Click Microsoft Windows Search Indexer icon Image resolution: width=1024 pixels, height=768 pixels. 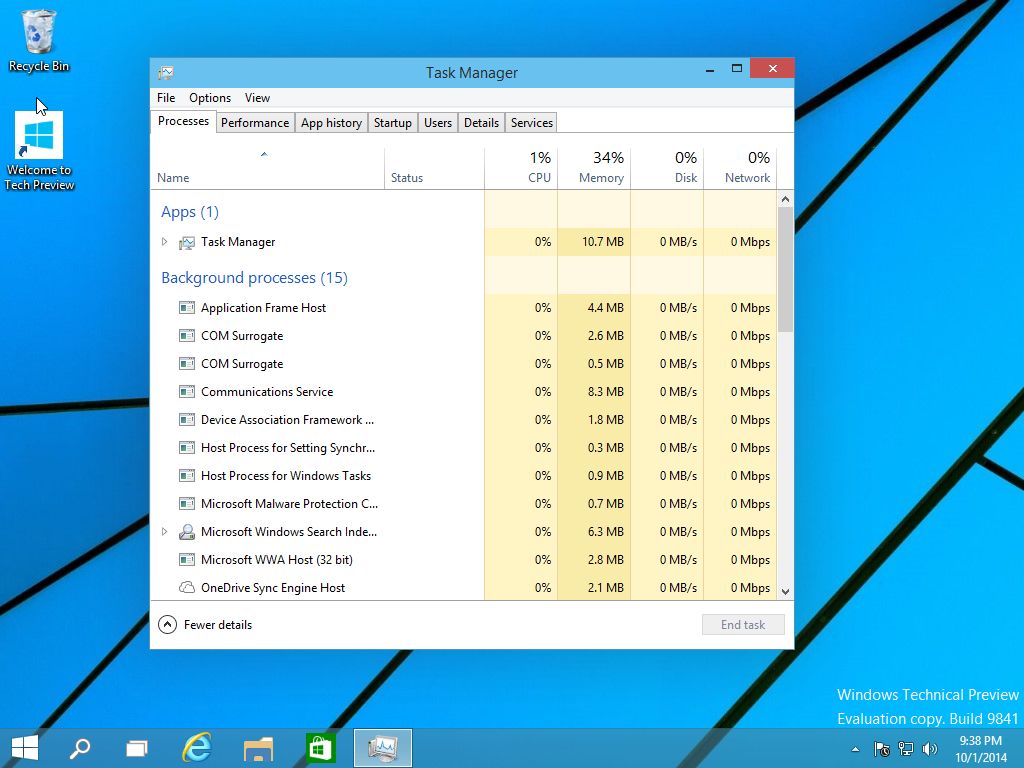[187, 532]
